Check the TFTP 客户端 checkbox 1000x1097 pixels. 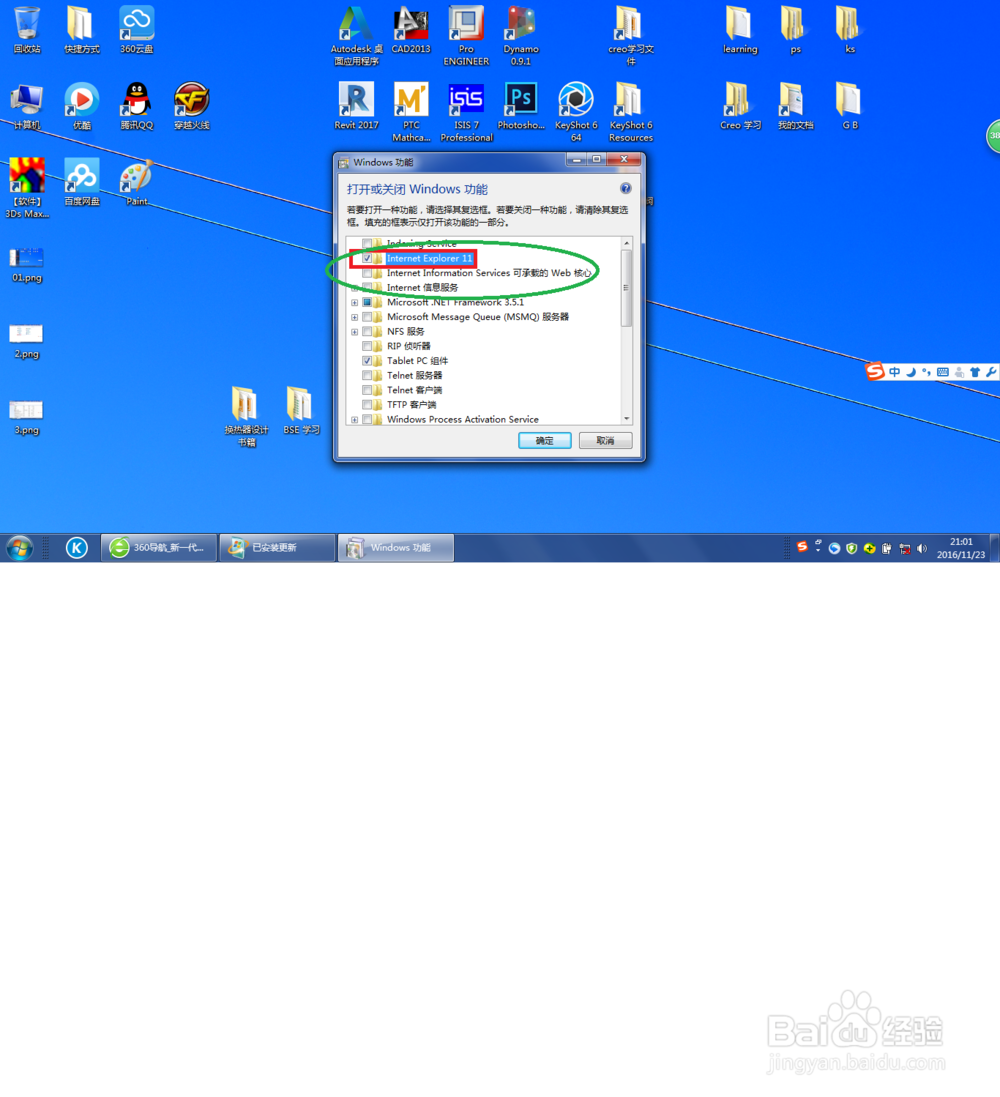(367, 405)
